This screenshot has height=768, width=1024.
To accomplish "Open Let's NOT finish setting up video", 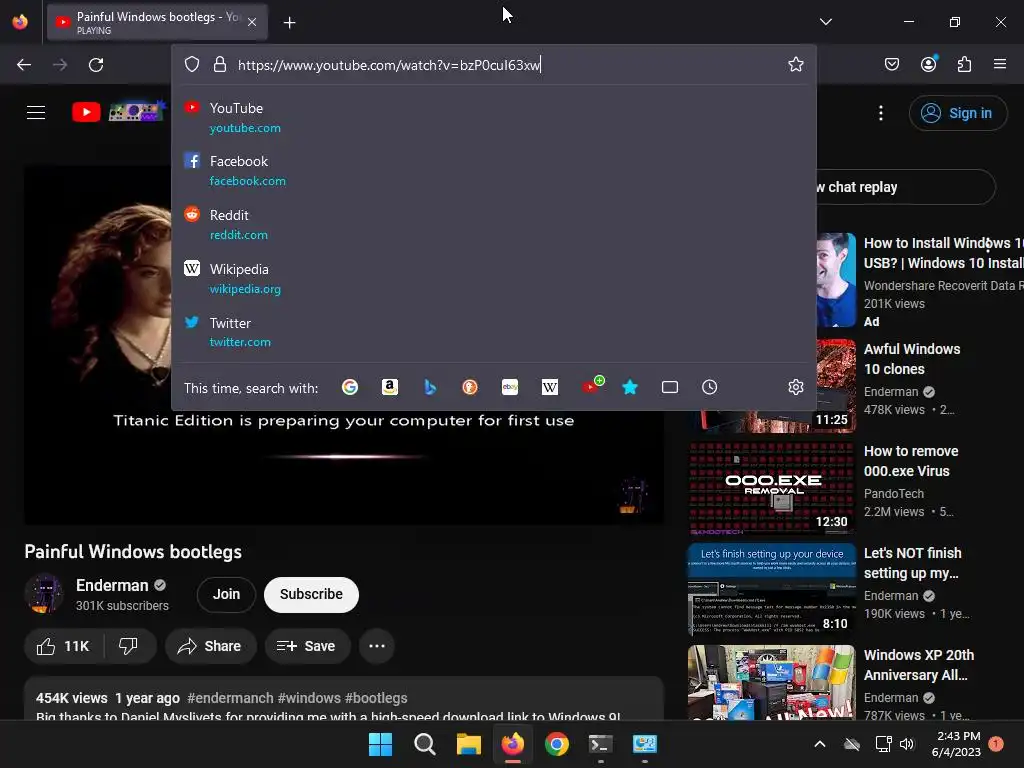I will 912,563.
